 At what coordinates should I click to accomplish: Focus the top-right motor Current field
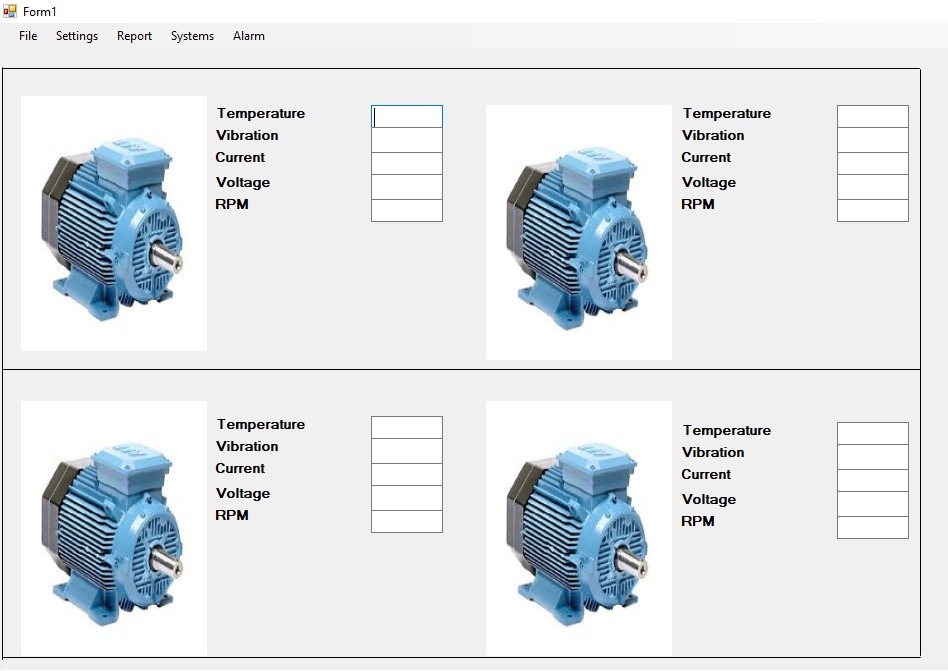(x=872, y=163)
